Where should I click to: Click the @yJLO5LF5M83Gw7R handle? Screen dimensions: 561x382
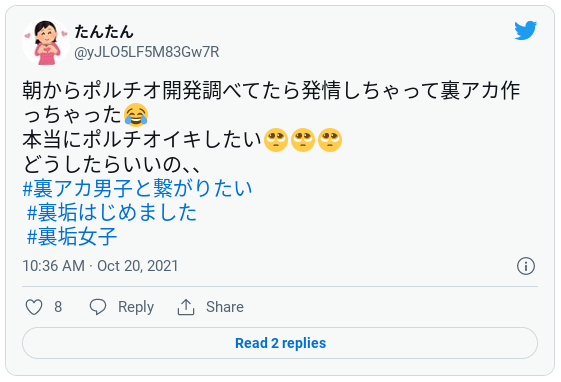pyautogui.click(x=146, y=52)
